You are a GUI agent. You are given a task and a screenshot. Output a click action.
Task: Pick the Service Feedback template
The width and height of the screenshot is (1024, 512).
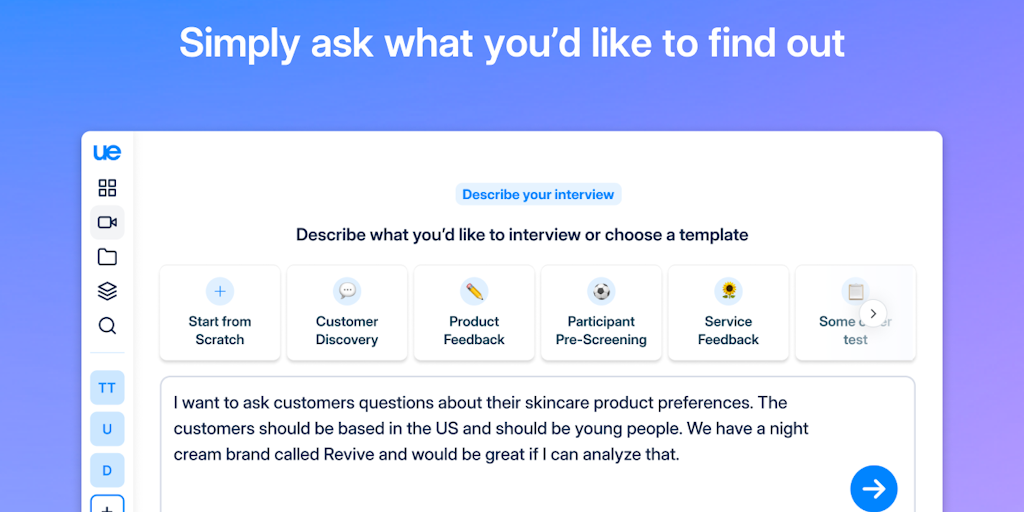tap(728, 312)
